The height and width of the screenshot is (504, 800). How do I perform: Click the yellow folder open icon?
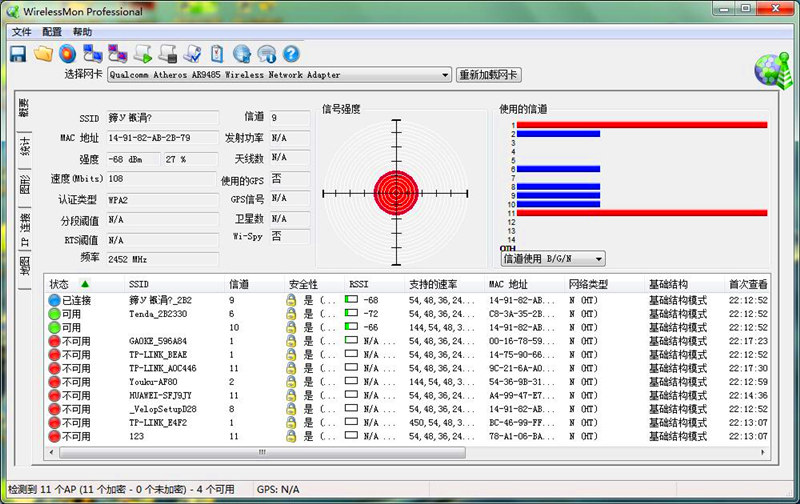(x=42, y=54)
